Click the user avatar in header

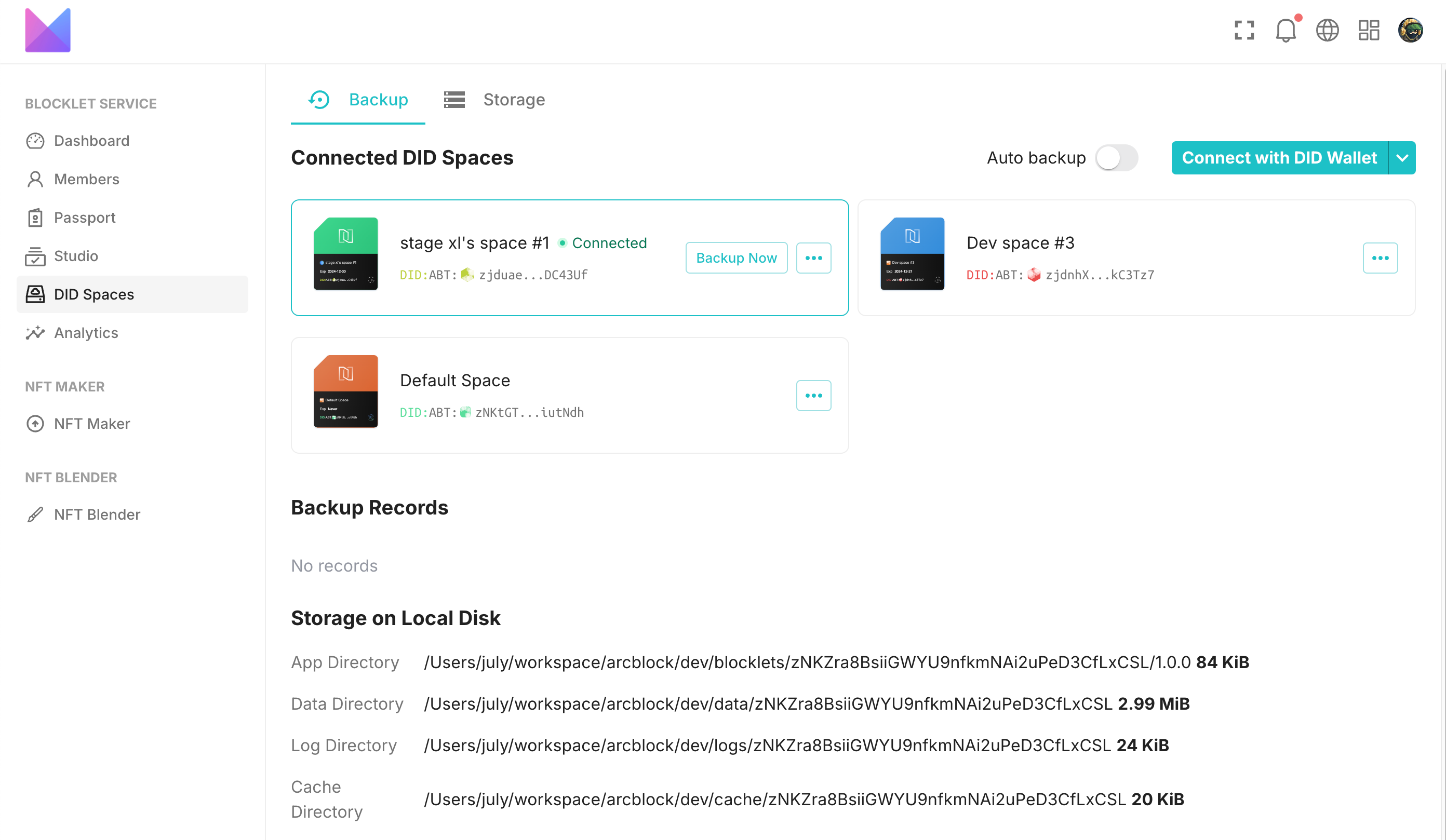coord(1410,31)
